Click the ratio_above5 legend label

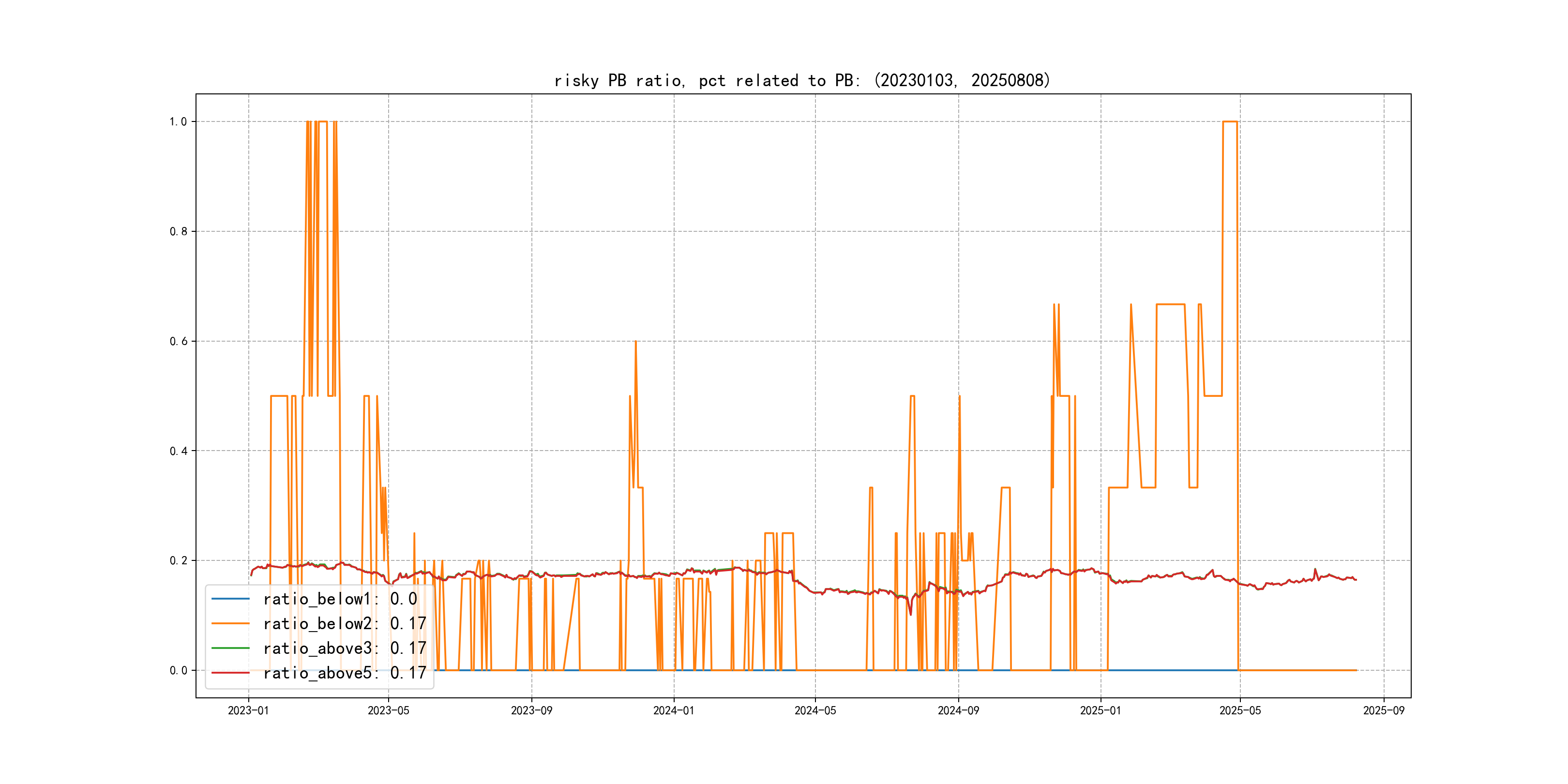(x=344, y=673)
